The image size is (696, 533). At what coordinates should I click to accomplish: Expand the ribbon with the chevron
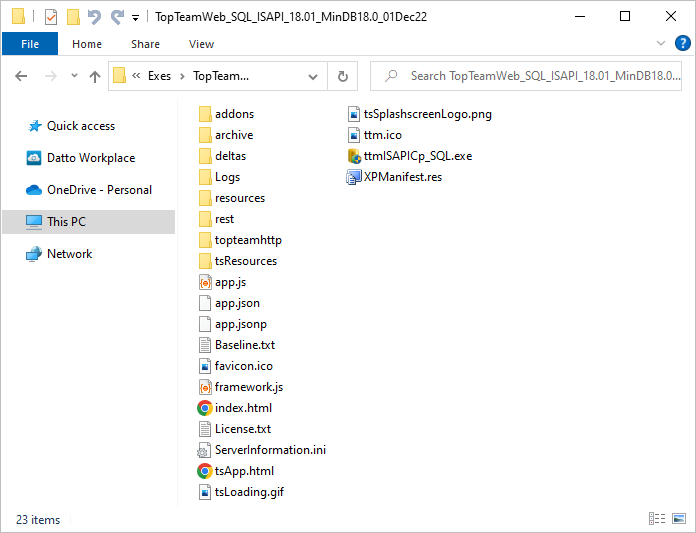[660, 43]
